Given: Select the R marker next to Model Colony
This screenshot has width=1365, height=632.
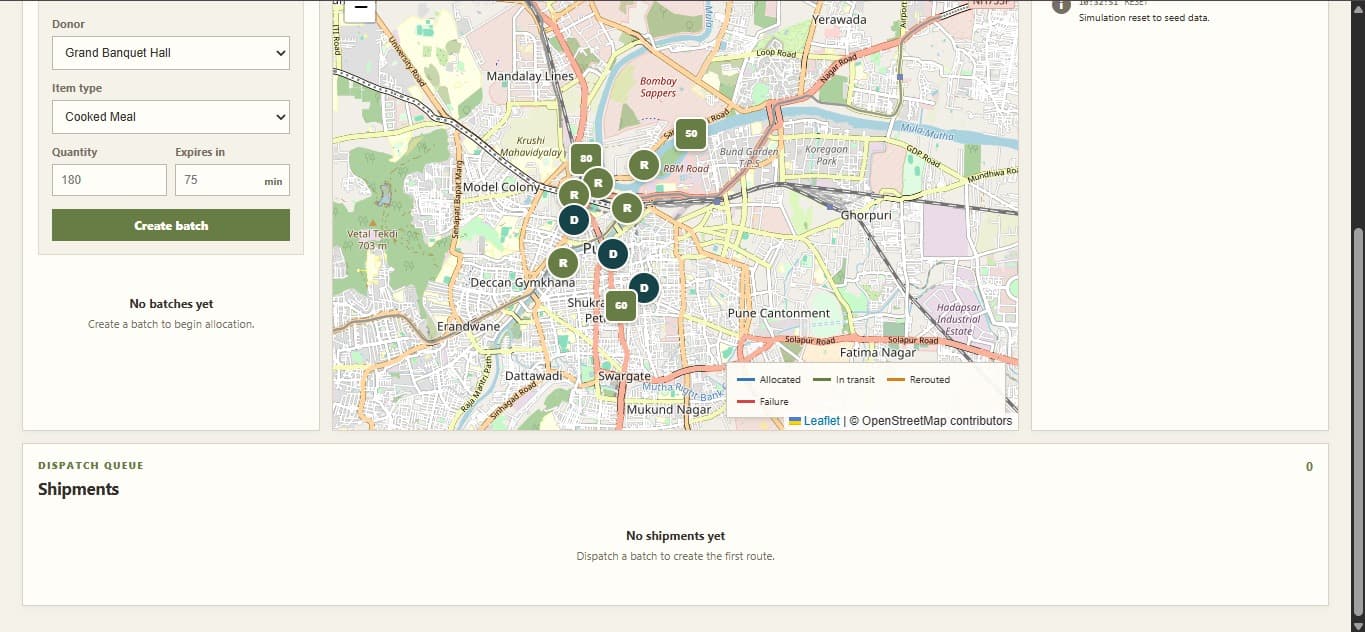Looking at the screenshot, I should 574,194.
